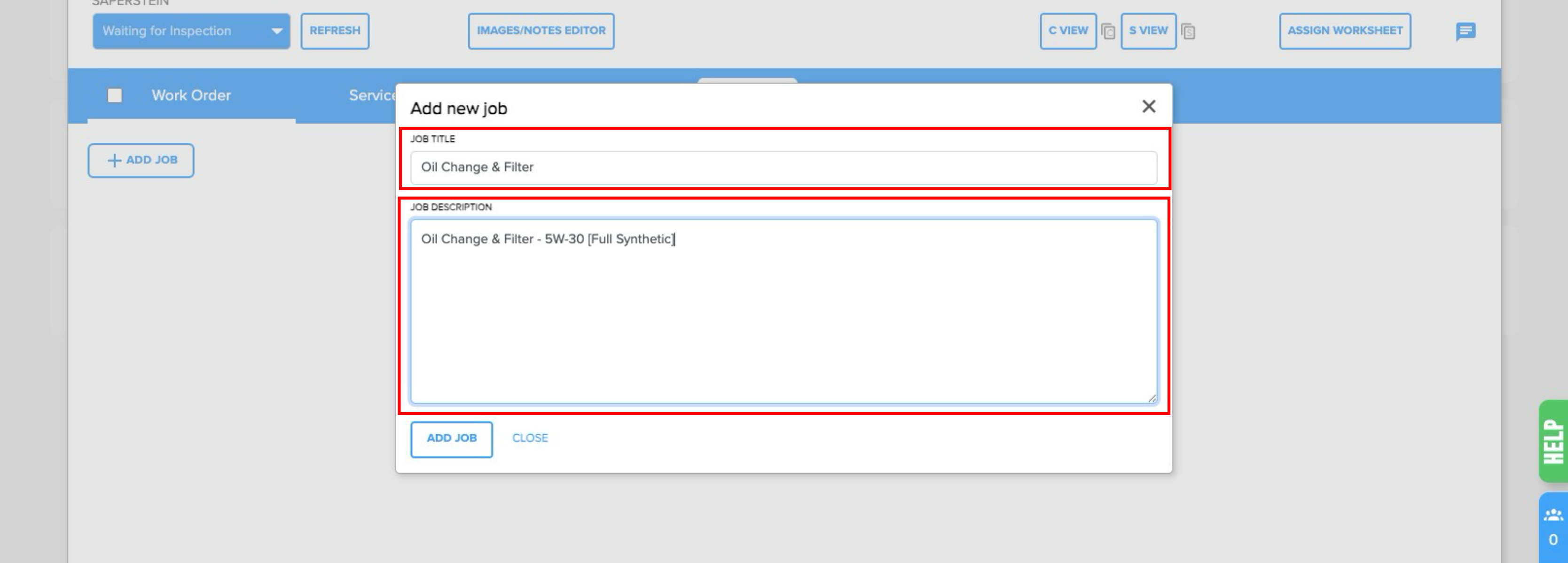Open the green HELP side tab
Viewport: 1568px width, 563px height.
click(x=1553, y=441)
